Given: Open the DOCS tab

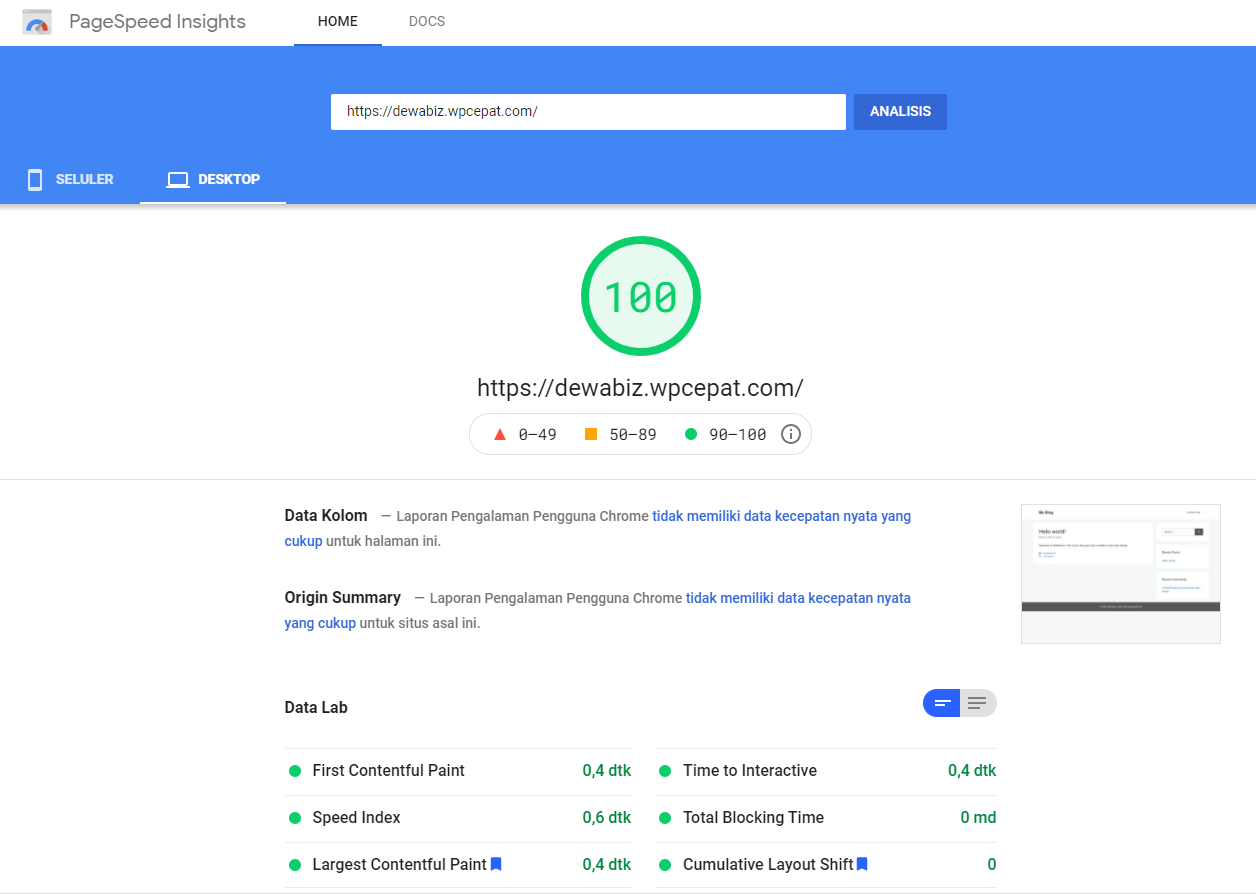Looking at the screenshot, I should pos(427,22).
